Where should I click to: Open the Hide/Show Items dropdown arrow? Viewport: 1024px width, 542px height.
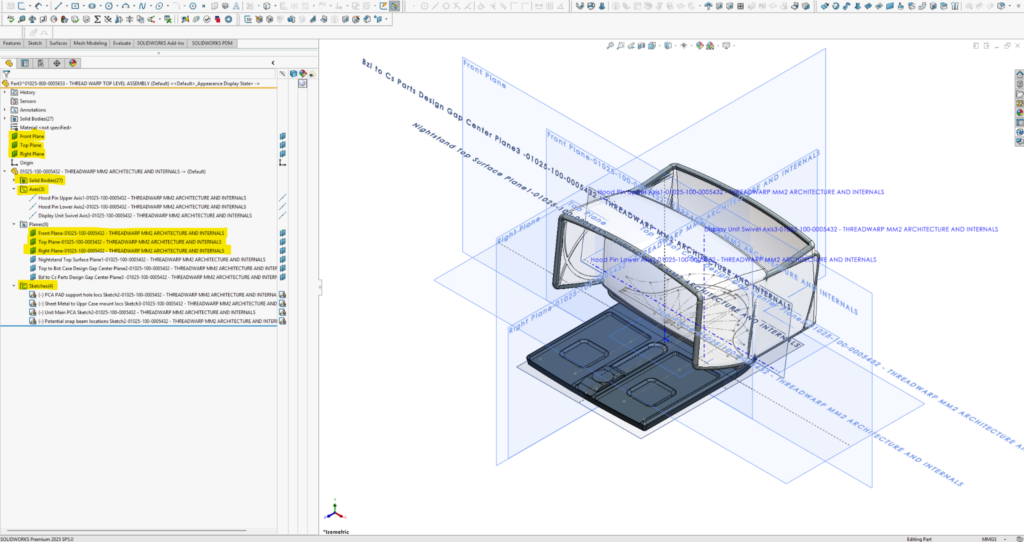(692, 46)
